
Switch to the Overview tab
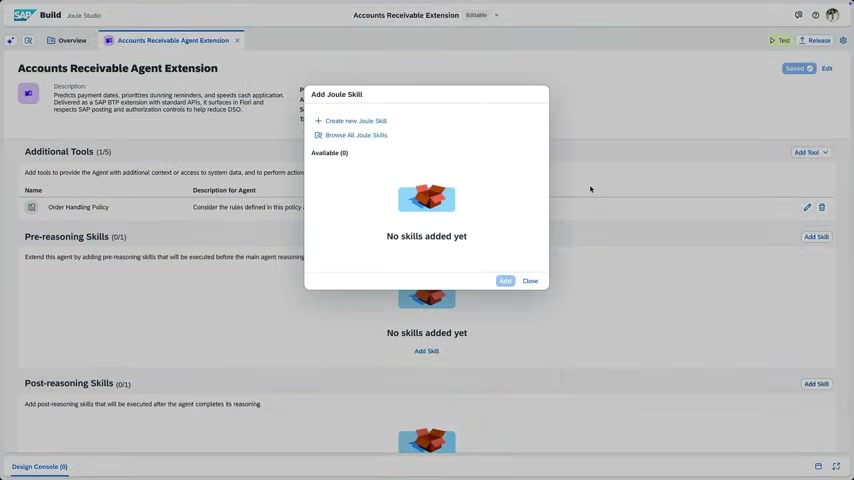coord(66,40)
